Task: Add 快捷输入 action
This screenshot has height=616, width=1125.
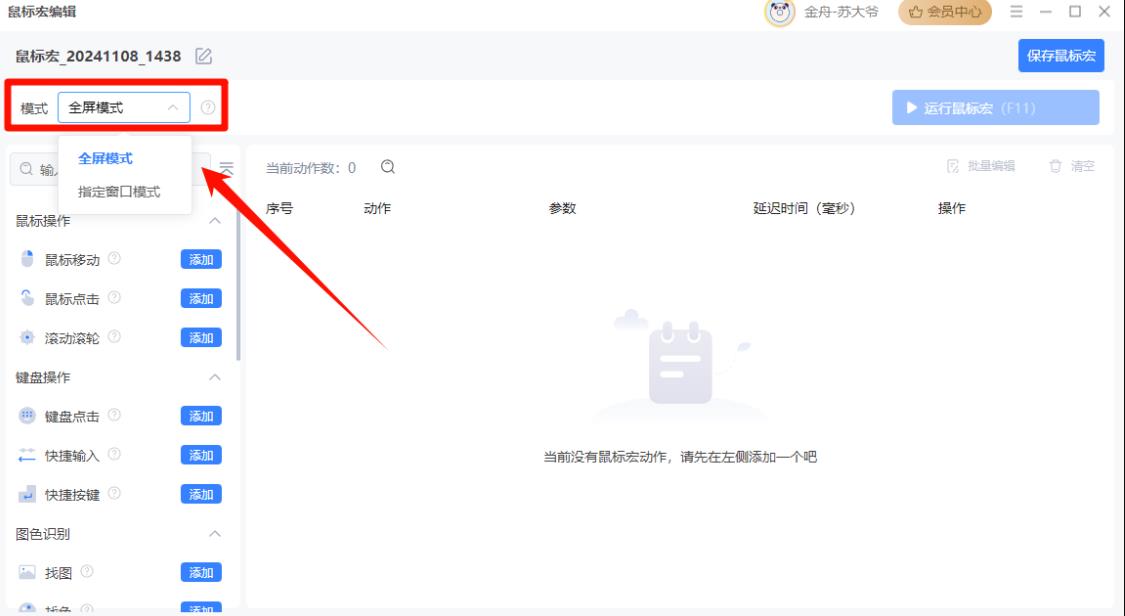Action: (x=201, y=455)
